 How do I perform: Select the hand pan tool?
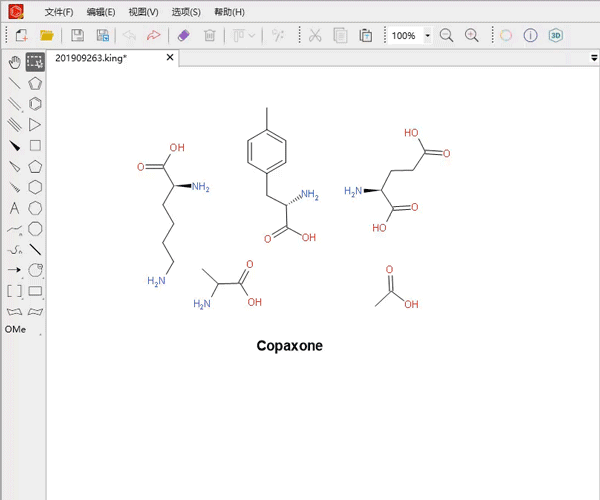click(x=15, y=62)
